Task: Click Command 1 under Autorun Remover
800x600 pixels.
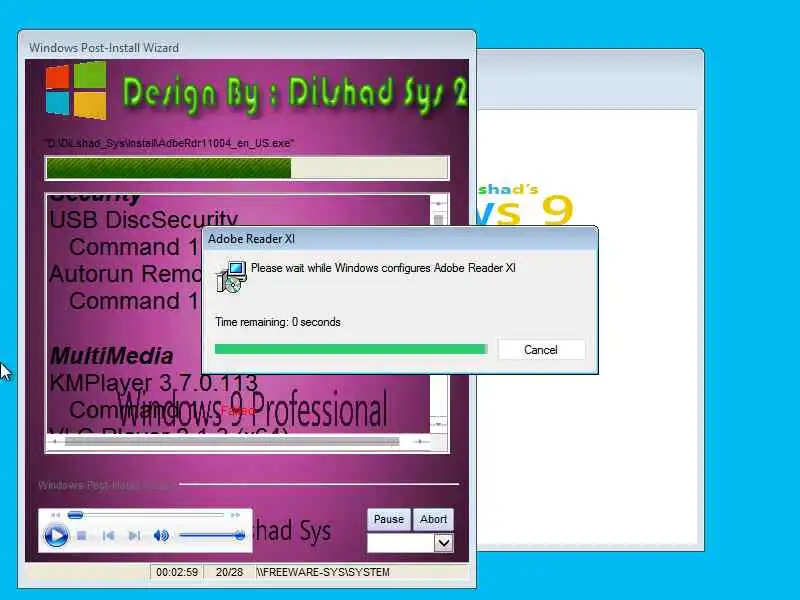Action: (x=134, y=301)
